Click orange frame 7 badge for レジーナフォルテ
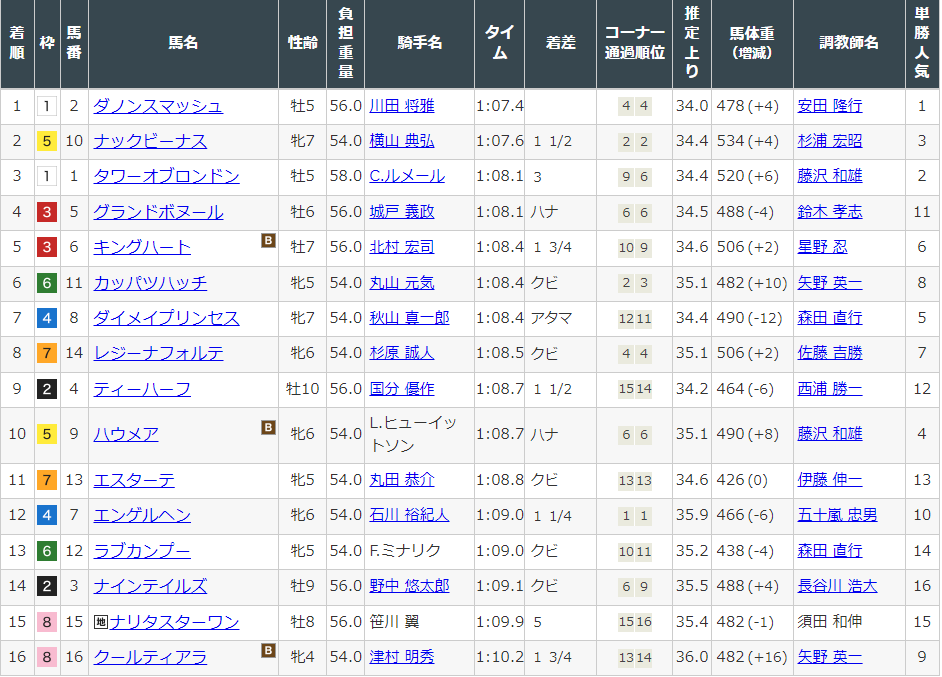The width and height of the screenshot is (942, 677). click(47, 353)
